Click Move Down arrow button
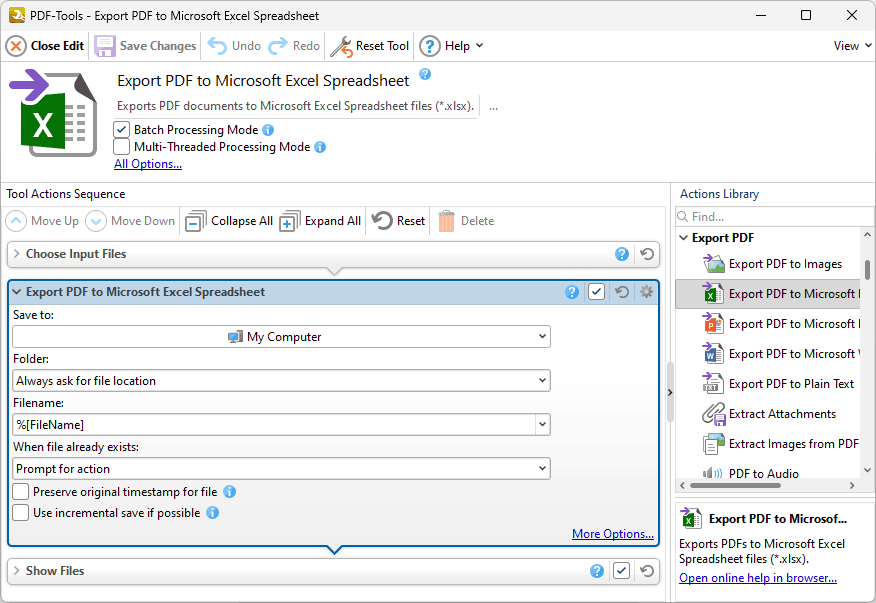The width and height of the screenshot is (876, 603). (x=96, y=221)
